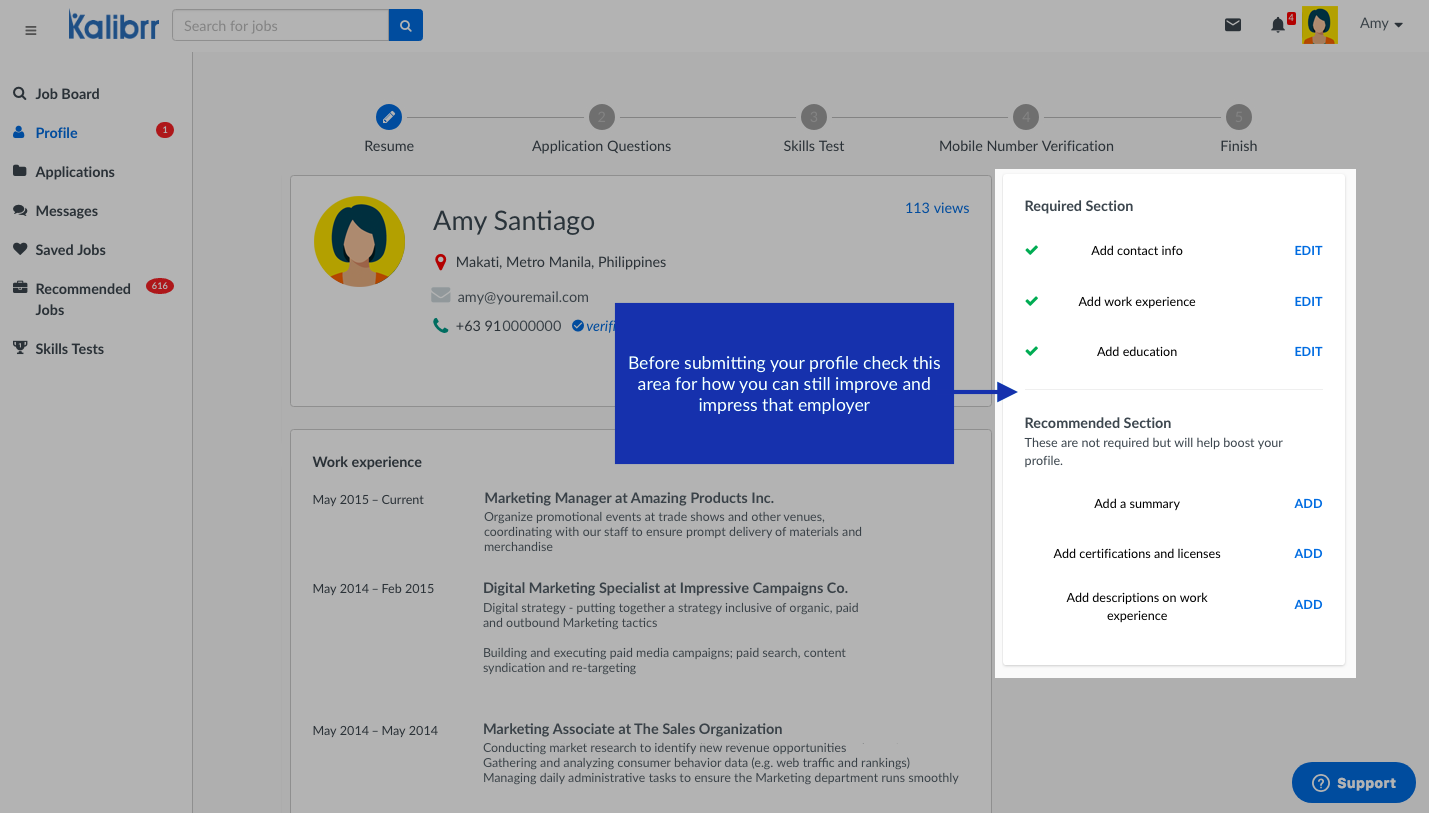Type in the Search for jobs field

[x=280, y=26]
